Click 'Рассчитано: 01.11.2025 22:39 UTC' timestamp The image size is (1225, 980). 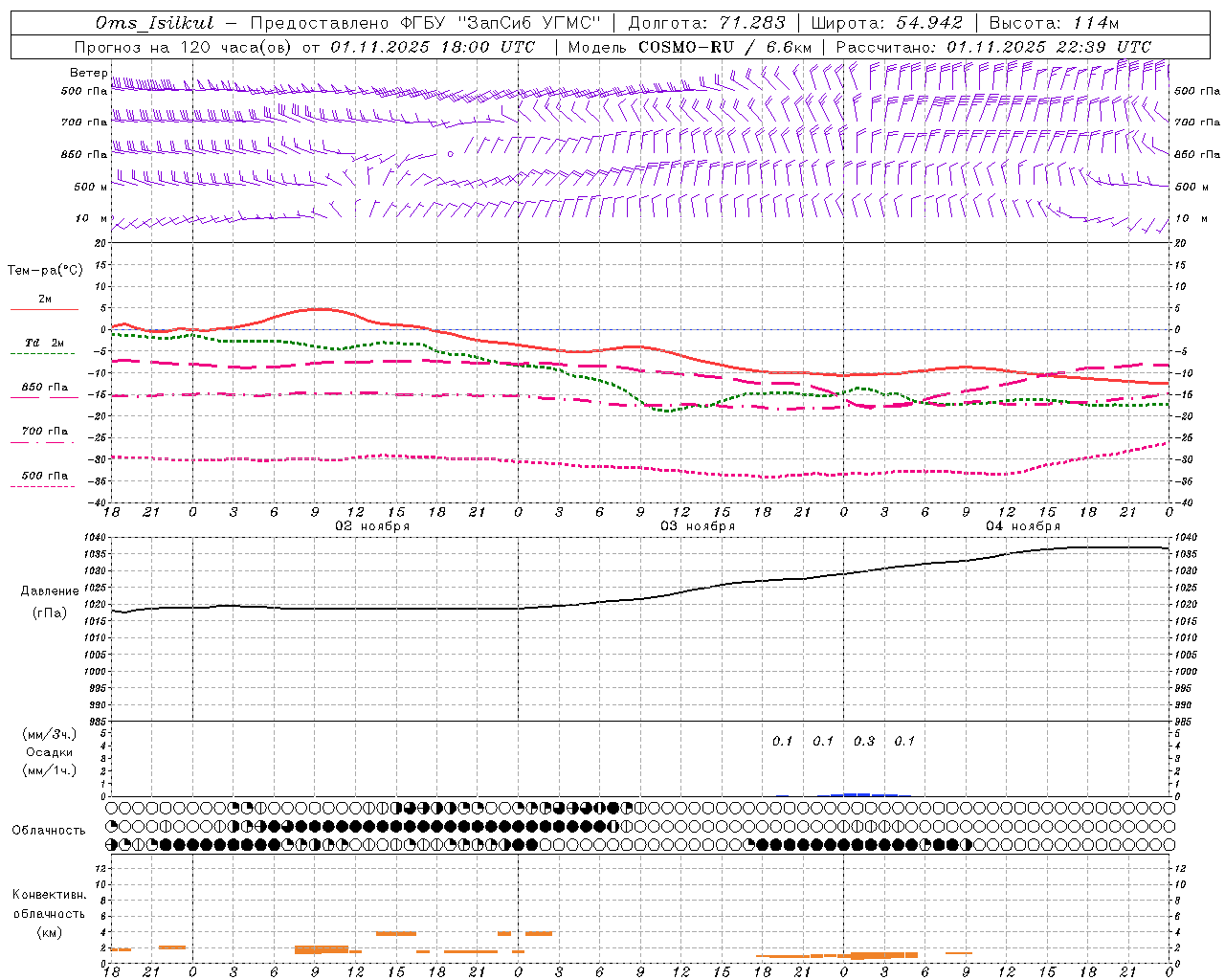click(x=993, y=47)
